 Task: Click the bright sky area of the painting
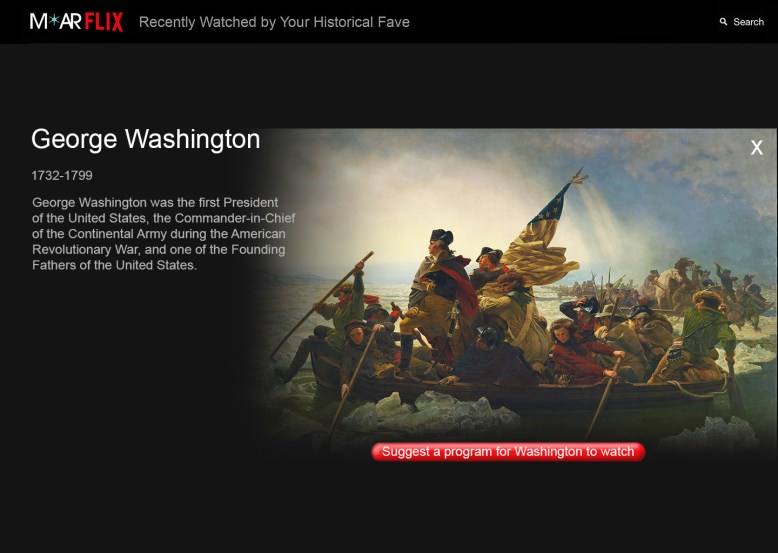(x=437, y=193)
